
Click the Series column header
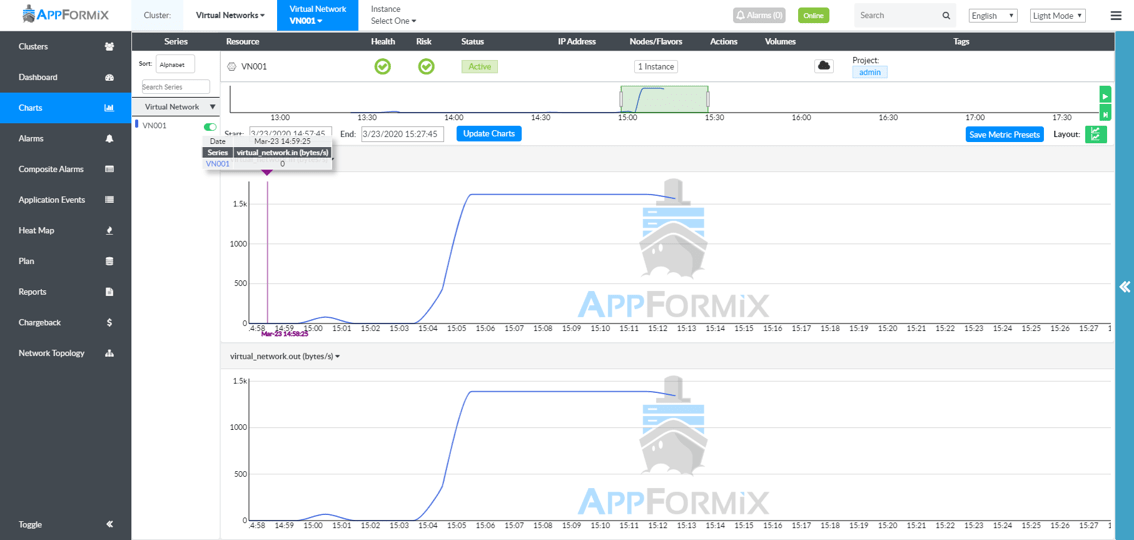pyautogui.click(x=176, y=41)
